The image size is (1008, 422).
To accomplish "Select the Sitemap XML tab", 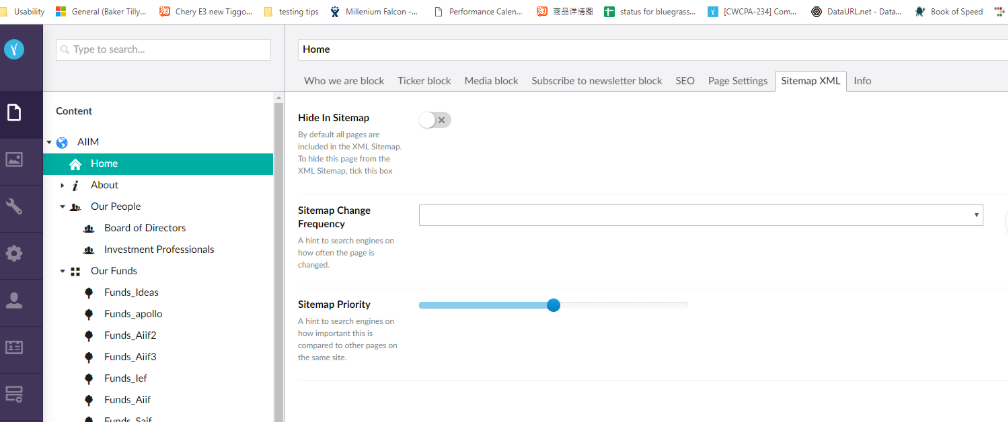I will tap(811, 81).
